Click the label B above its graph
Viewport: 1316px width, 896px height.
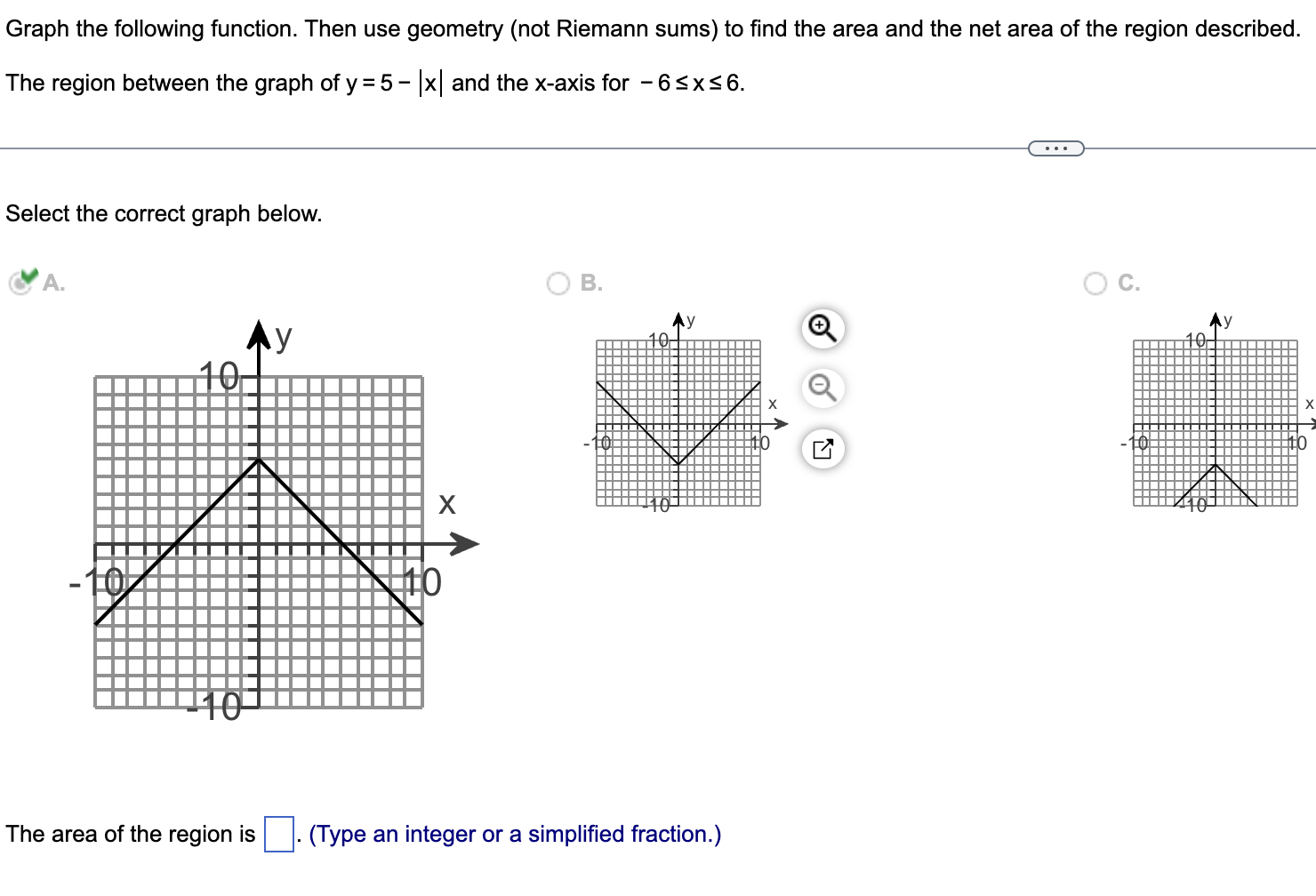[589, 283]
